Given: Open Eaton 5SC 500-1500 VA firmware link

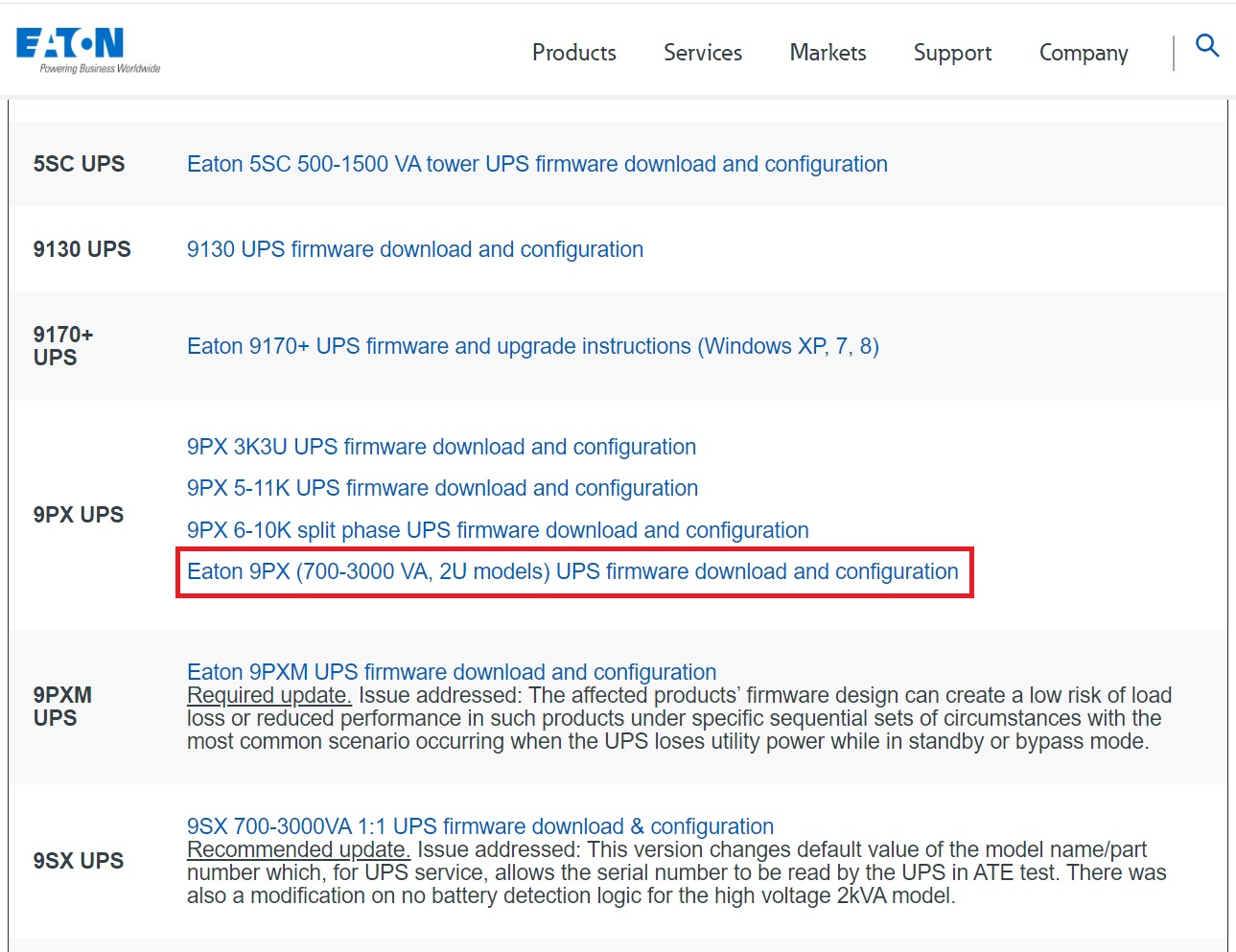Looking at the screenshot, I should (x=537, y=164).
